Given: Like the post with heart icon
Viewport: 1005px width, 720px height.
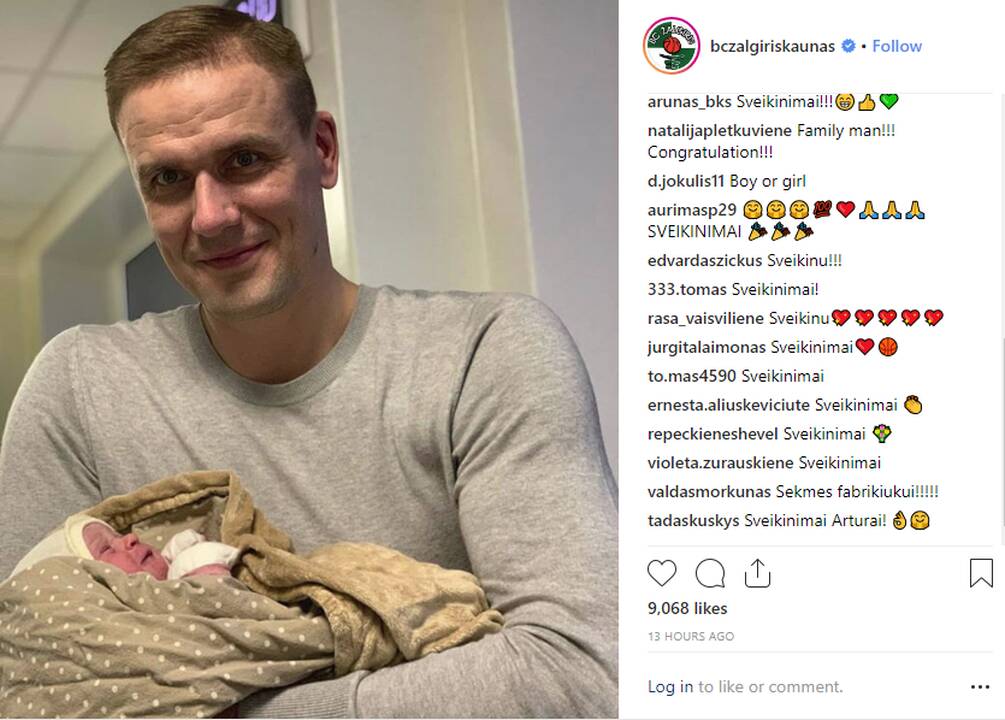Looking at the screenshot, I should click(x=661, y=573).
